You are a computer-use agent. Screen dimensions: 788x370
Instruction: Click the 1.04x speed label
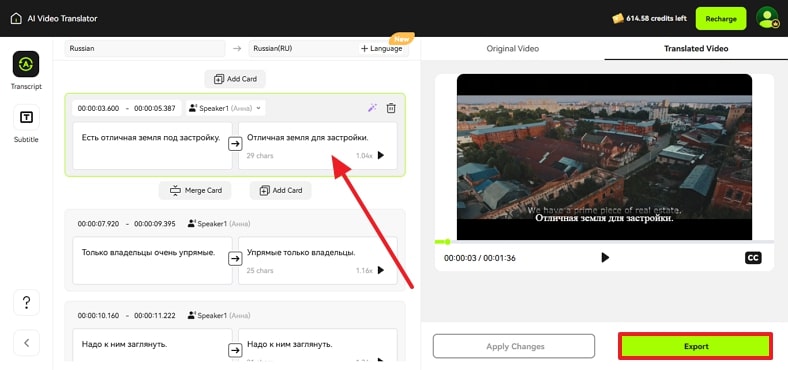(364, 156)
